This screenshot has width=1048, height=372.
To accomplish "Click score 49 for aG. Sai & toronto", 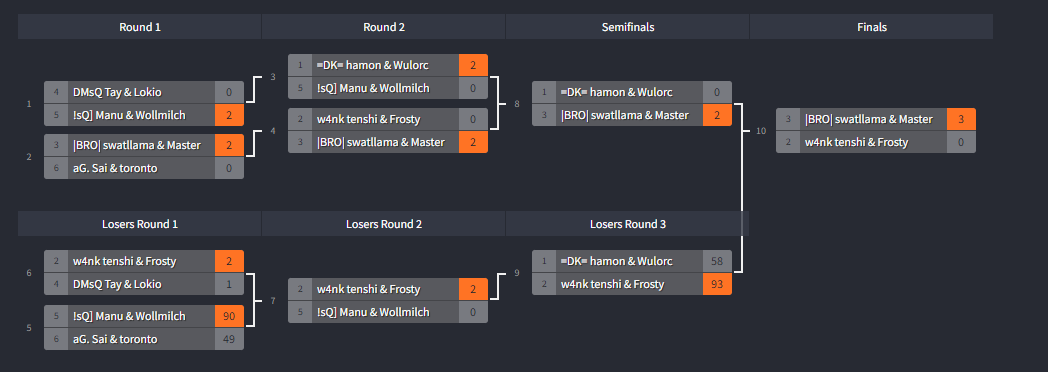I will point(229,339).
